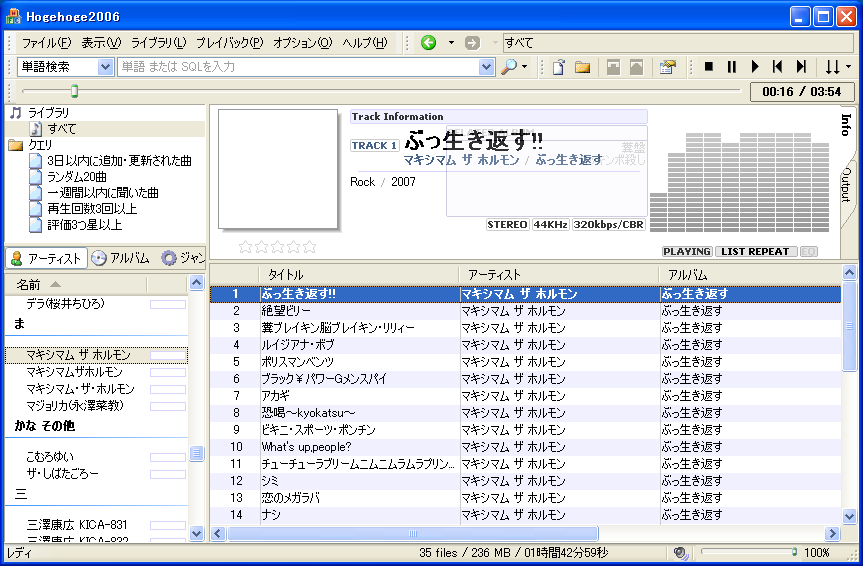The width and height of the screenshot is (863, 566).
Task: Switch to the アルバム tab
Action: click(x=121, y=258)
